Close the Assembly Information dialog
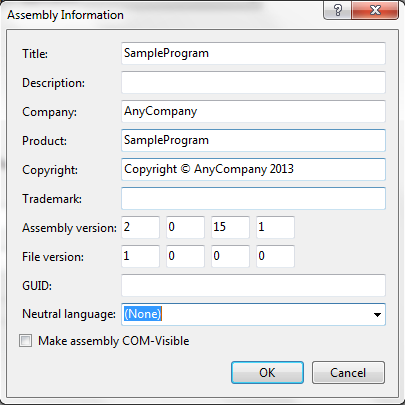 (375, 10)
